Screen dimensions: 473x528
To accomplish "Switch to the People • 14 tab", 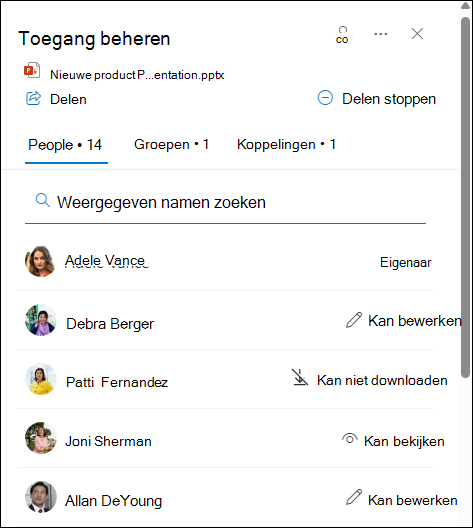I will [65, 145].
